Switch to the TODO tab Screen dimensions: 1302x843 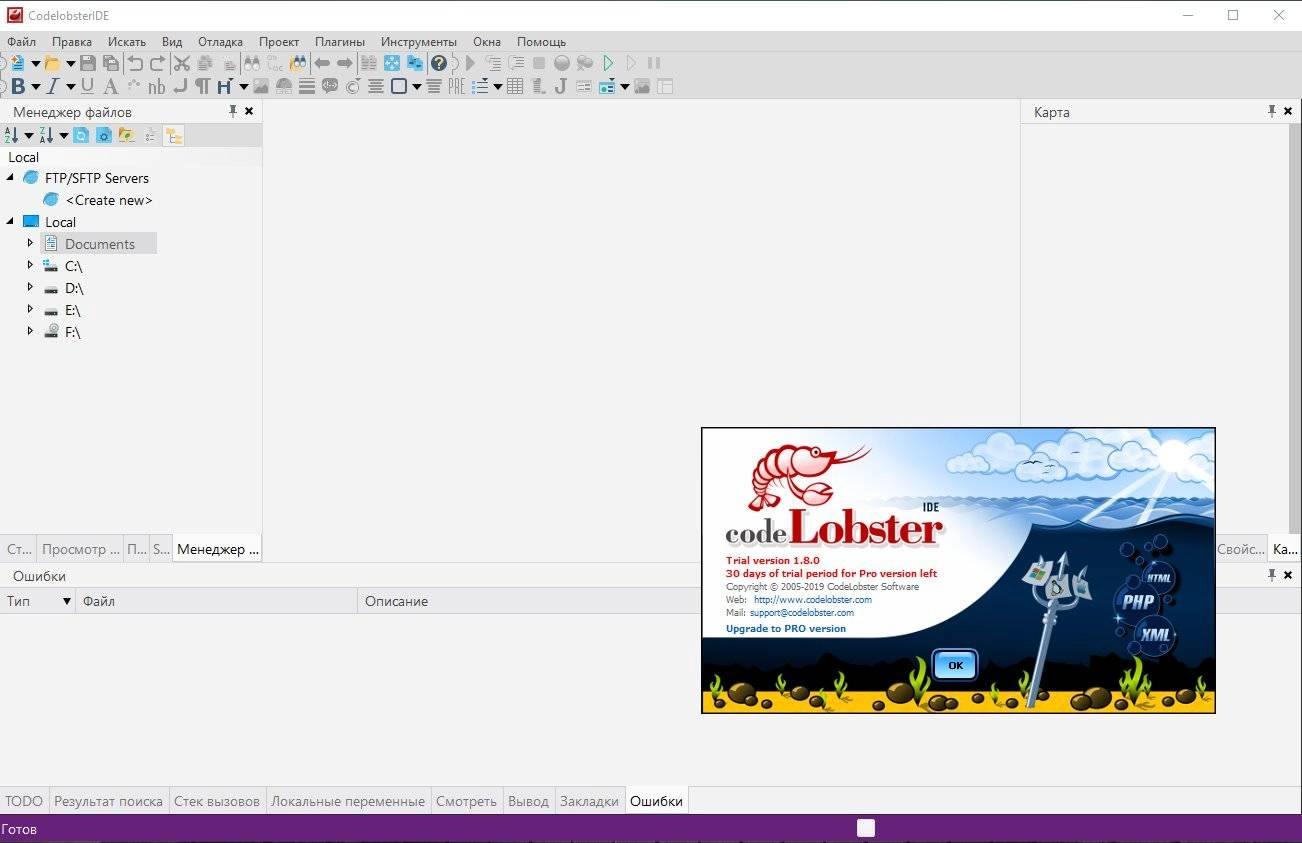(24, 801)
